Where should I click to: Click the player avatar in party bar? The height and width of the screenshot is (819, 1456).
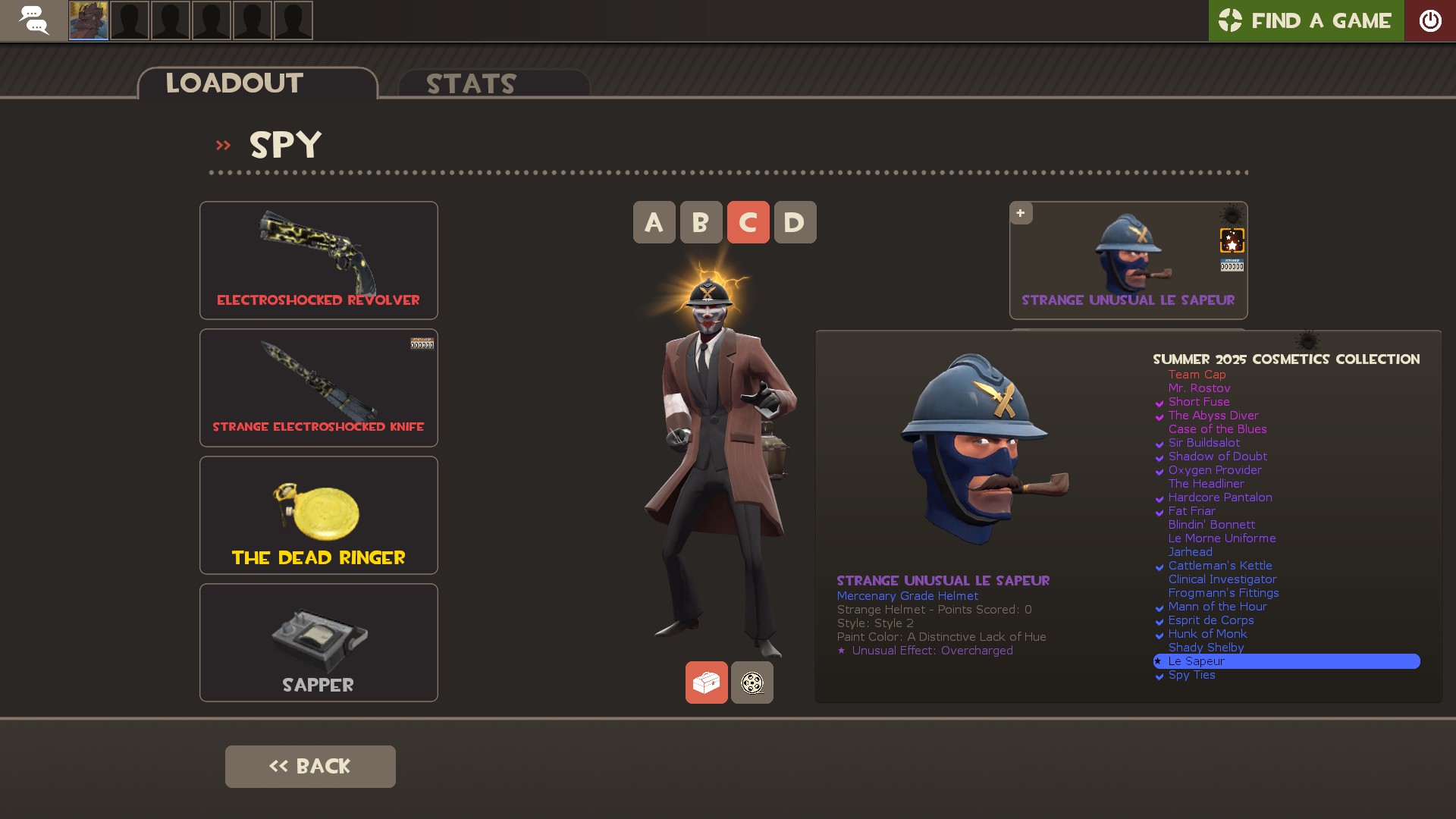(x=89, y=20)
